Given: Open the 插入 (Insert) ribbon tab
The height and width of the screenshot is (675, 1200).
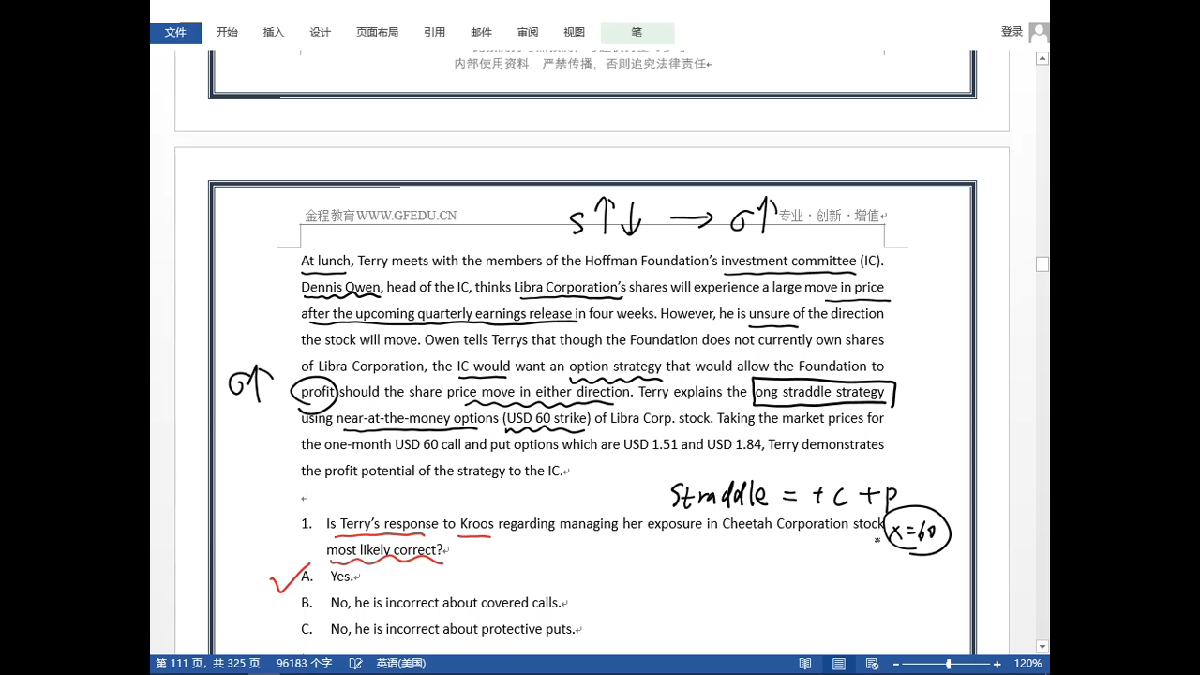Looking at the screenshot, I should click(x=273, y=32).
